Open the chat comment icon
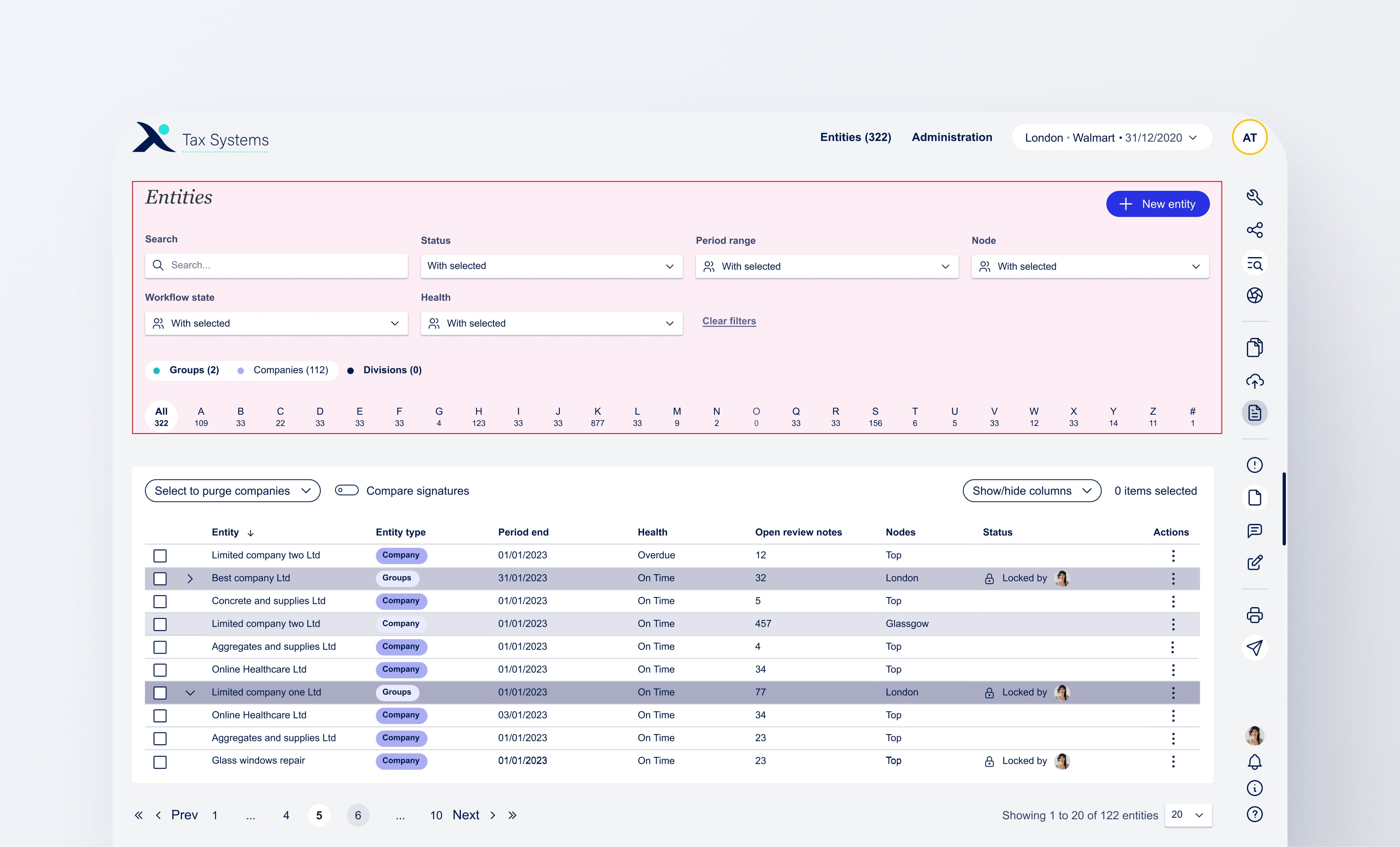The image size is (1400, 847). click(x=1254, y=531)
